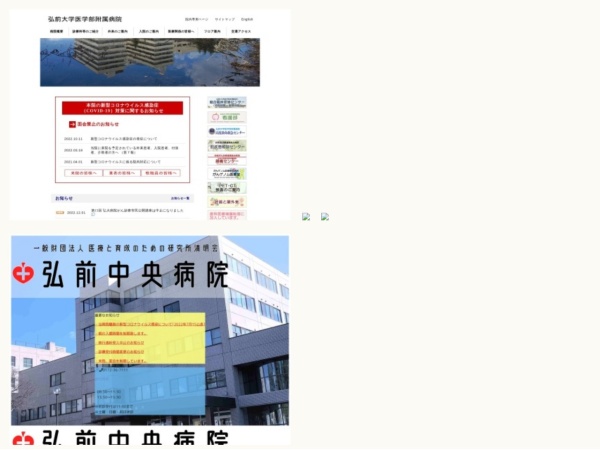Click the second broken image icon right of the top thumbnail
Viewport: 600px width, 450px height.
click(x=325, y=217)
